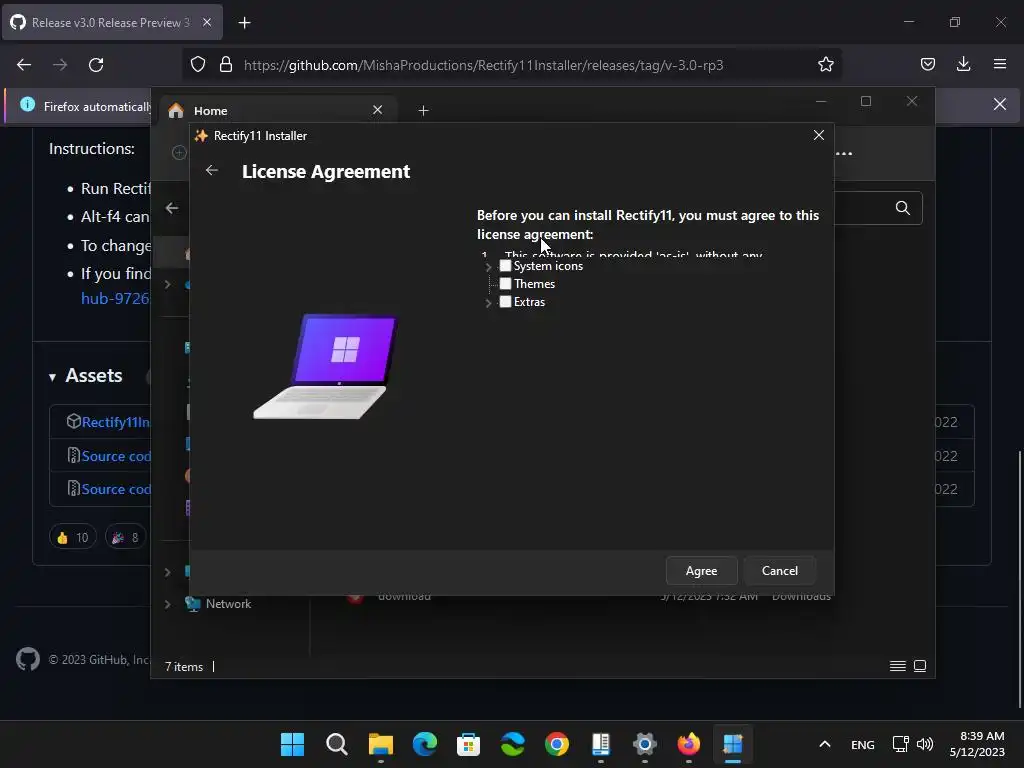
Task: Open the Firefox downloads panel
Action: click(x=963, y=64)
